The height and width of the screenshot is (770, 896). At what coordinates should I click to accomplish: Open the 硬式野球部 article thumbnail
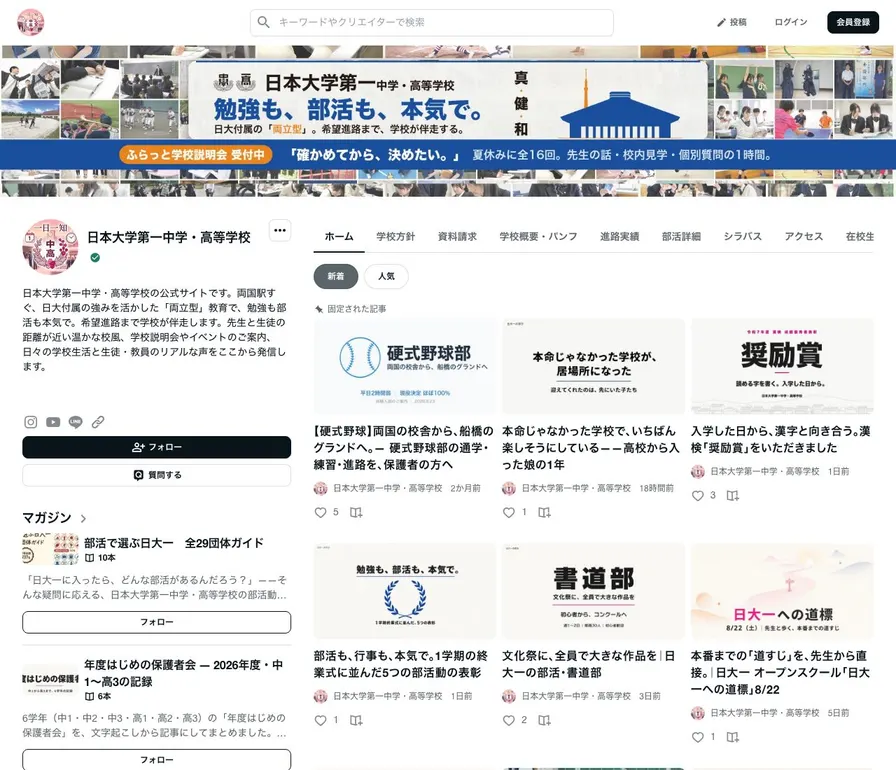(x=405, y=366)
